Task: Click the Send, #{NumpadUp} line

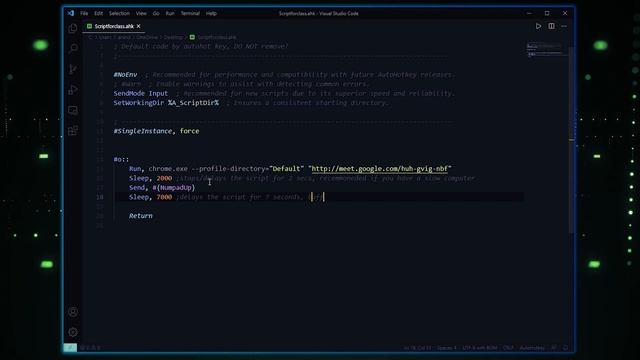Action: [162, 187]
